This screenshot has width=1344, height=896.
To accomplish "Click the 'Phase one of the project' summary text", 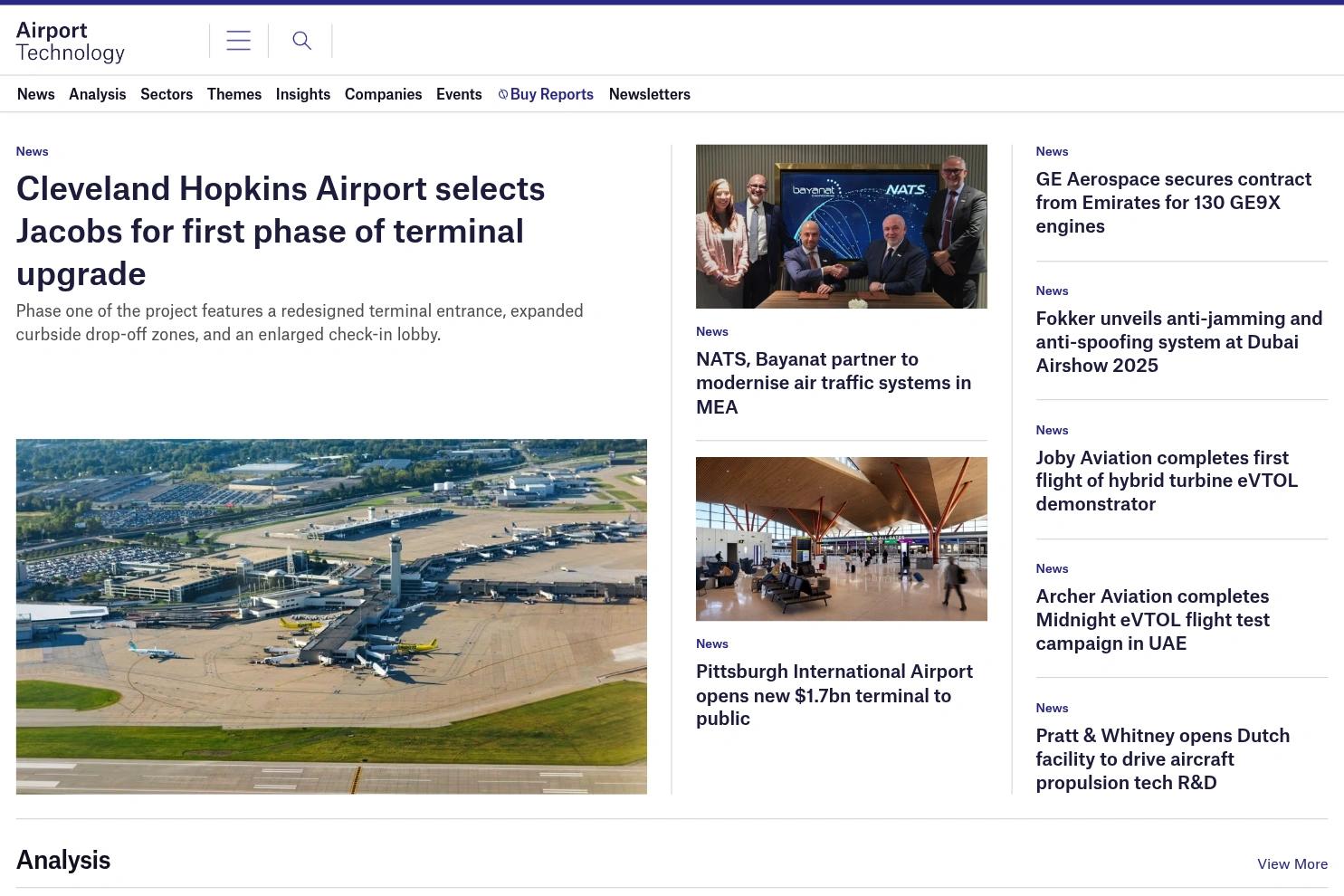I will tap(300, 322).
